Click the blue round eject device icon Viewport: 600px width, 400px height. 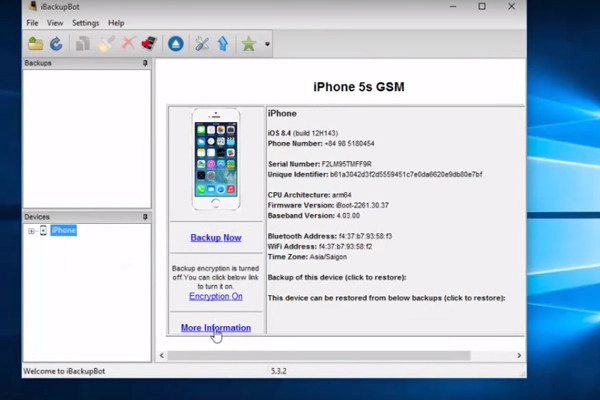pos(176,44)
